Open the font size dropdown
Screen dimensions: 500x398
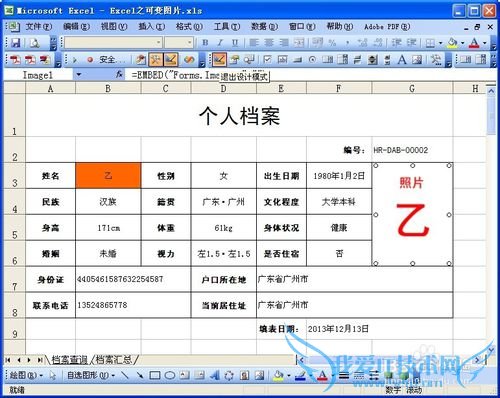[x=189, y=43]
